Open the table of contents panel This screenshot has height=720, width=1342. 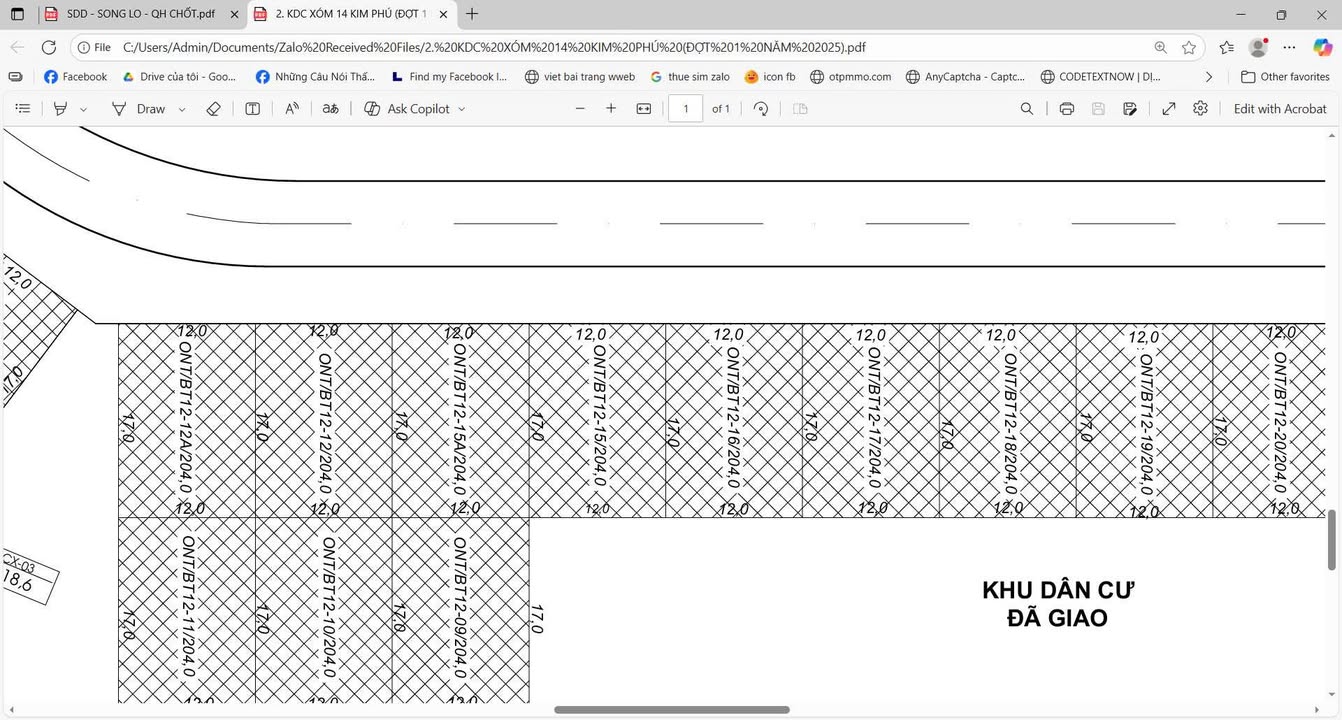23,109
